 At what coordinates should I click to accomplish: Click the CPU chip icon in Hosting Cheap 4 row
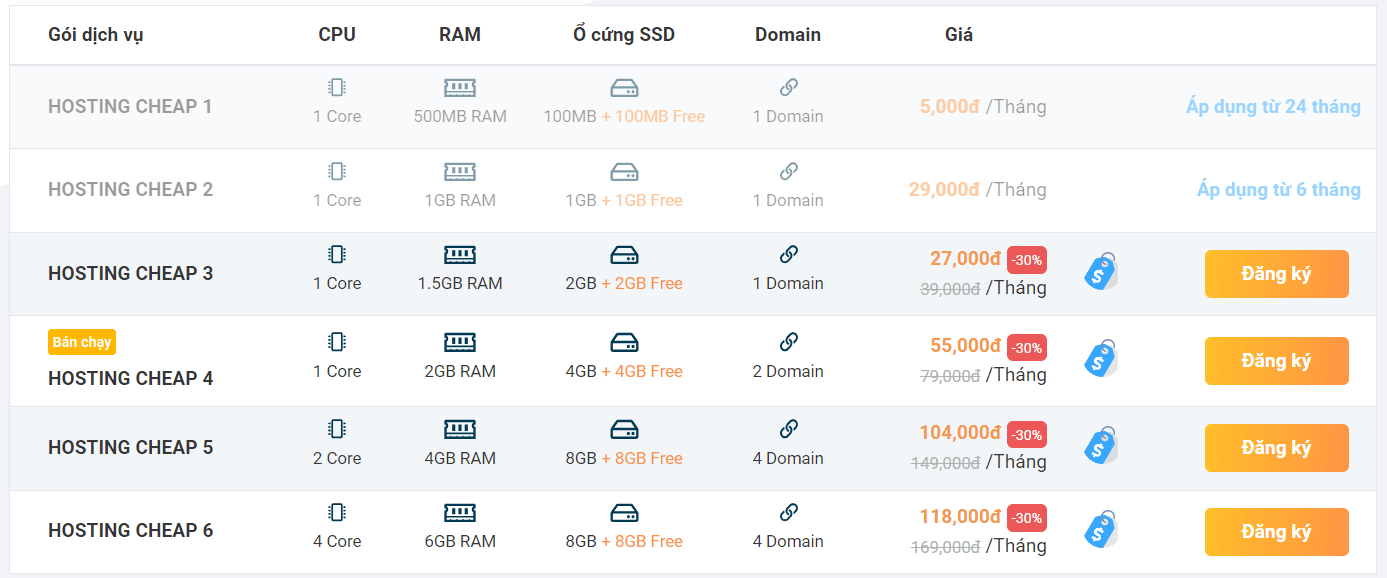(337, 342)
